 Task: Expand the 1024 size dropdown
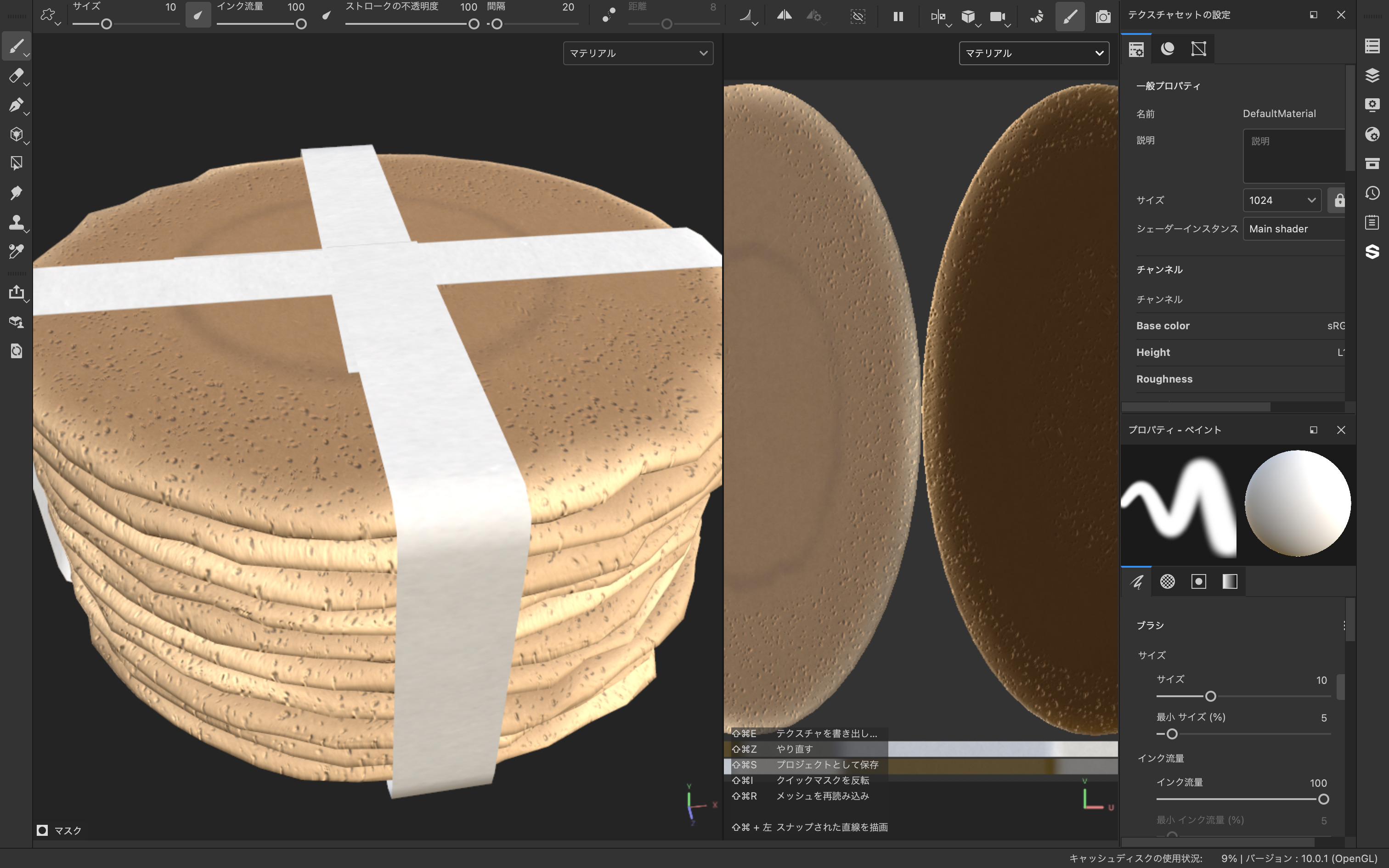1282,200
